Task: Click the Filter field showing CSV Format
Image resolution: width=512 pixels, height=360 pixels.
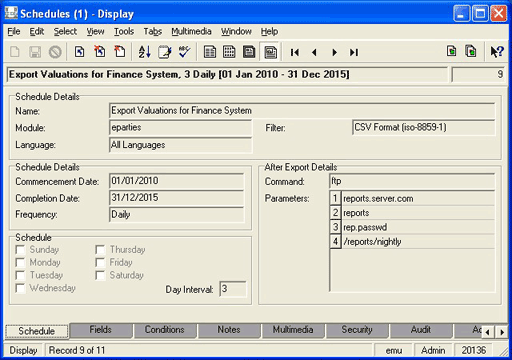Action: [x=423, y=128]
